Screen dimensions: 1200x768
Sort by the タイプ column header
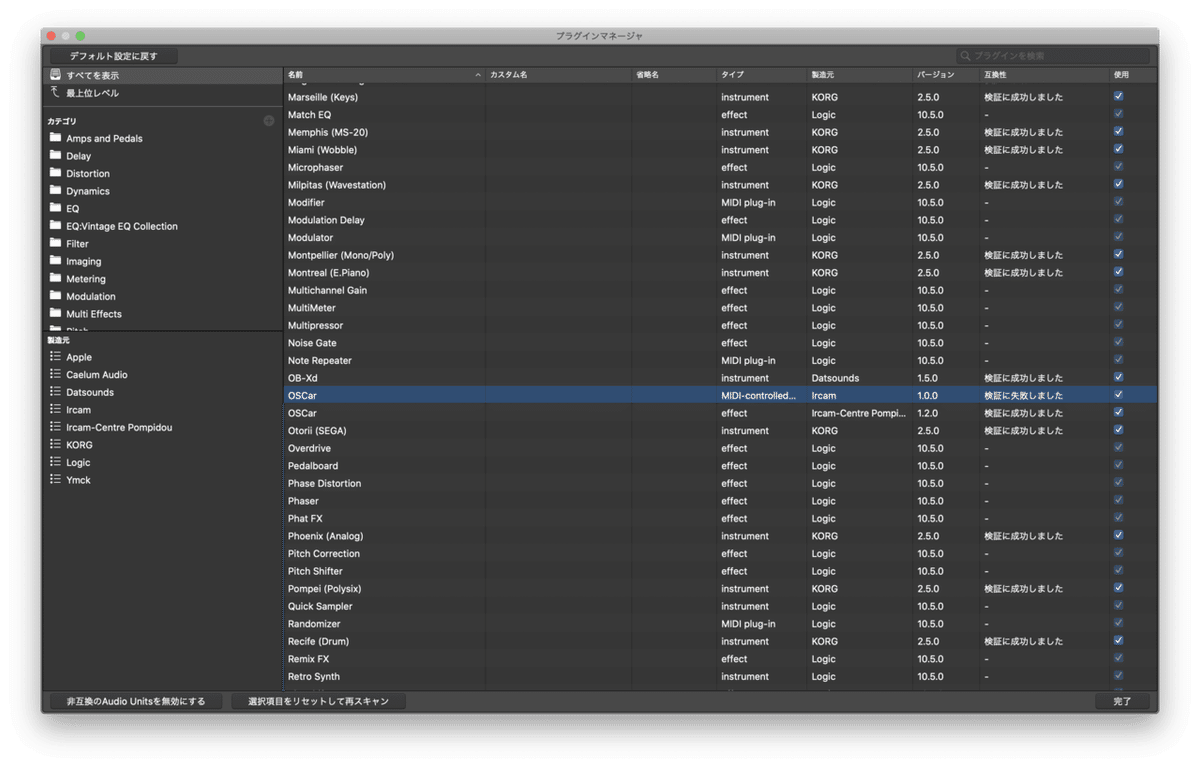(x=762, y=75)
